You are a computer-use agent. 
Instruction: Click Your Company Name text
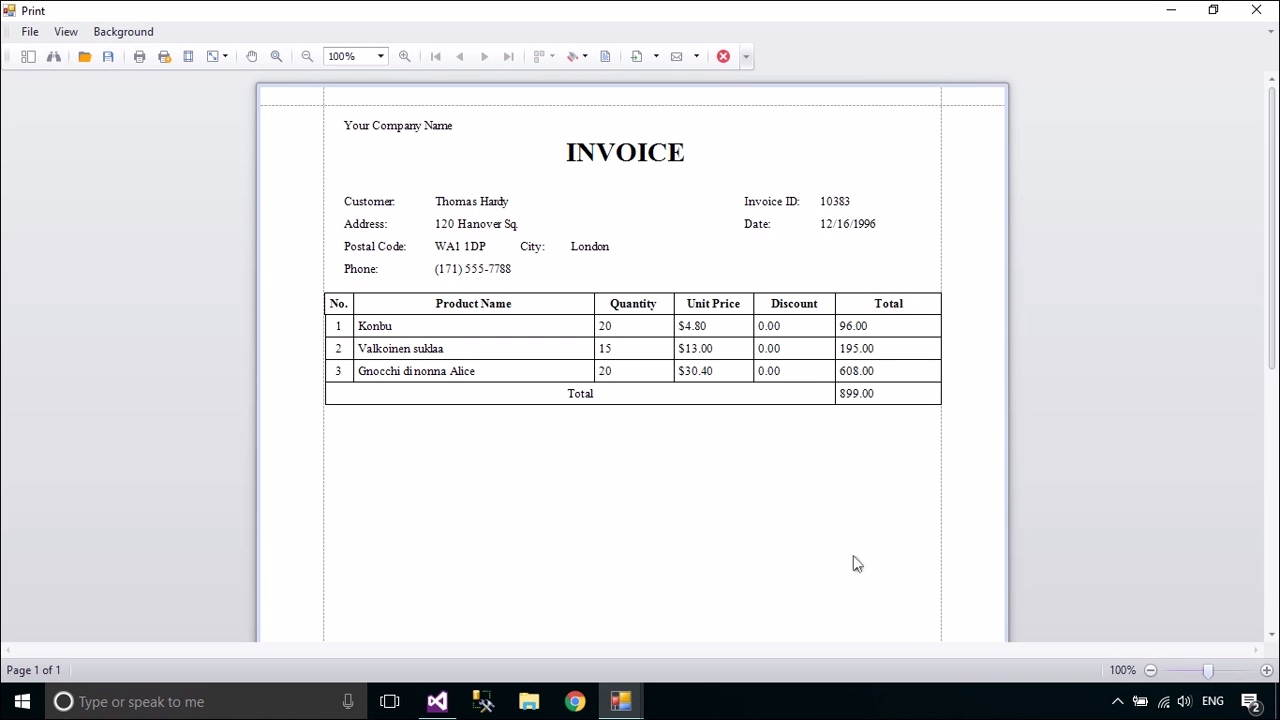[x=398, y=126]
